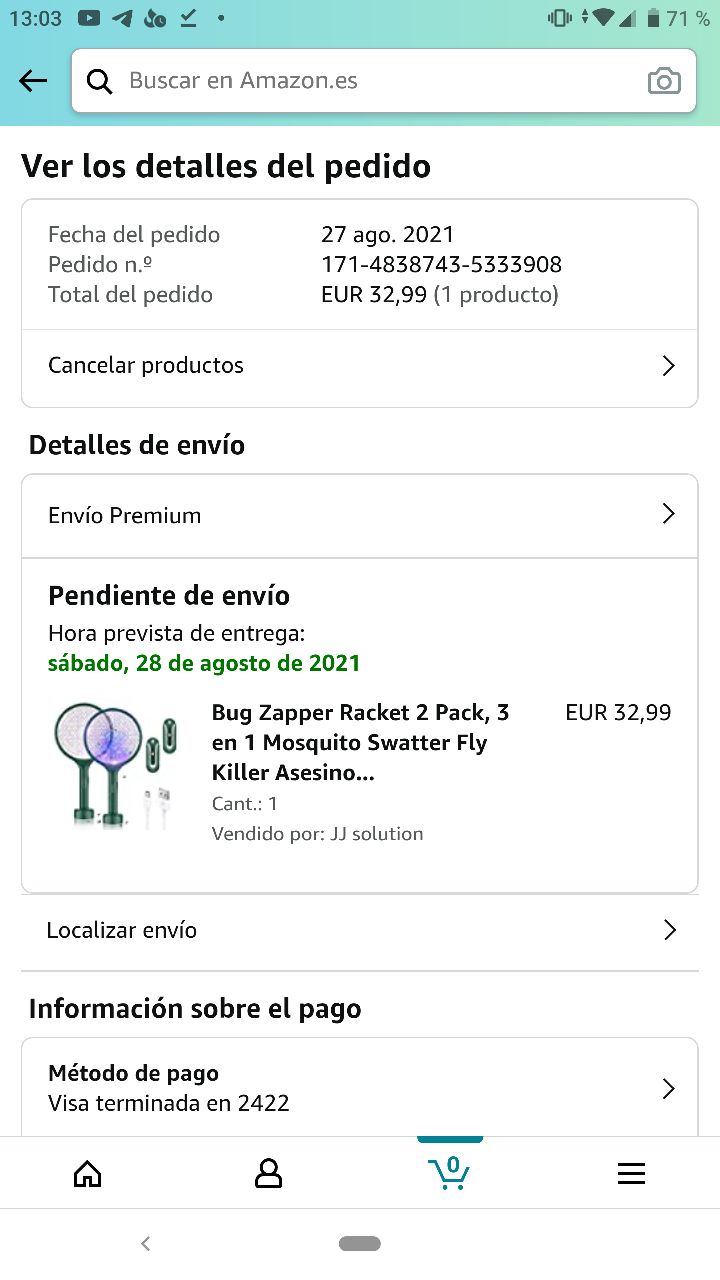Open the account profile tab icon
720x1280 pixels.
(x=268, y=1173)
